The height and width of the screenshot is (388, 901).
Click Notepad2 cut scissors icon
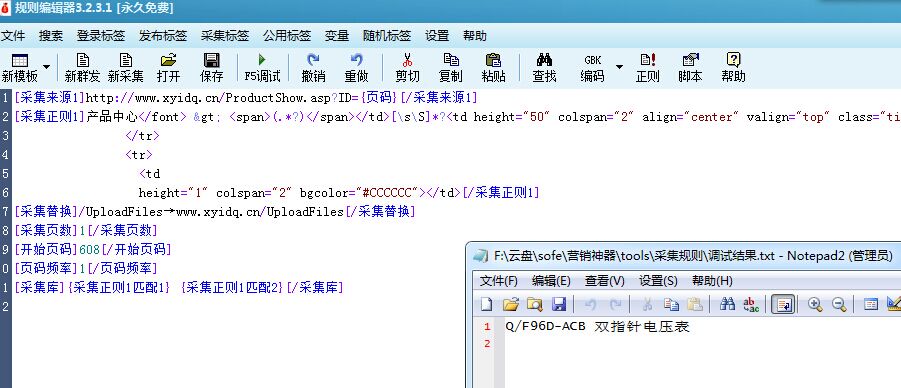point(647,304)
